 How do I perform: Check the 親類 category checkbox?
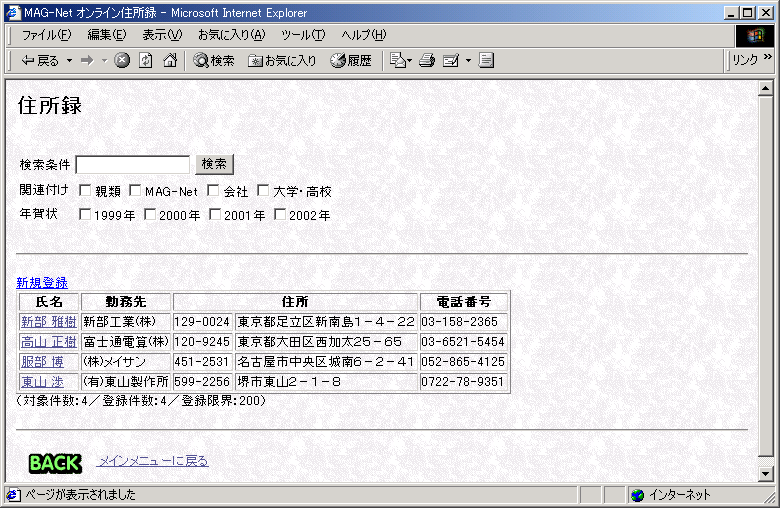pos(84,191)
